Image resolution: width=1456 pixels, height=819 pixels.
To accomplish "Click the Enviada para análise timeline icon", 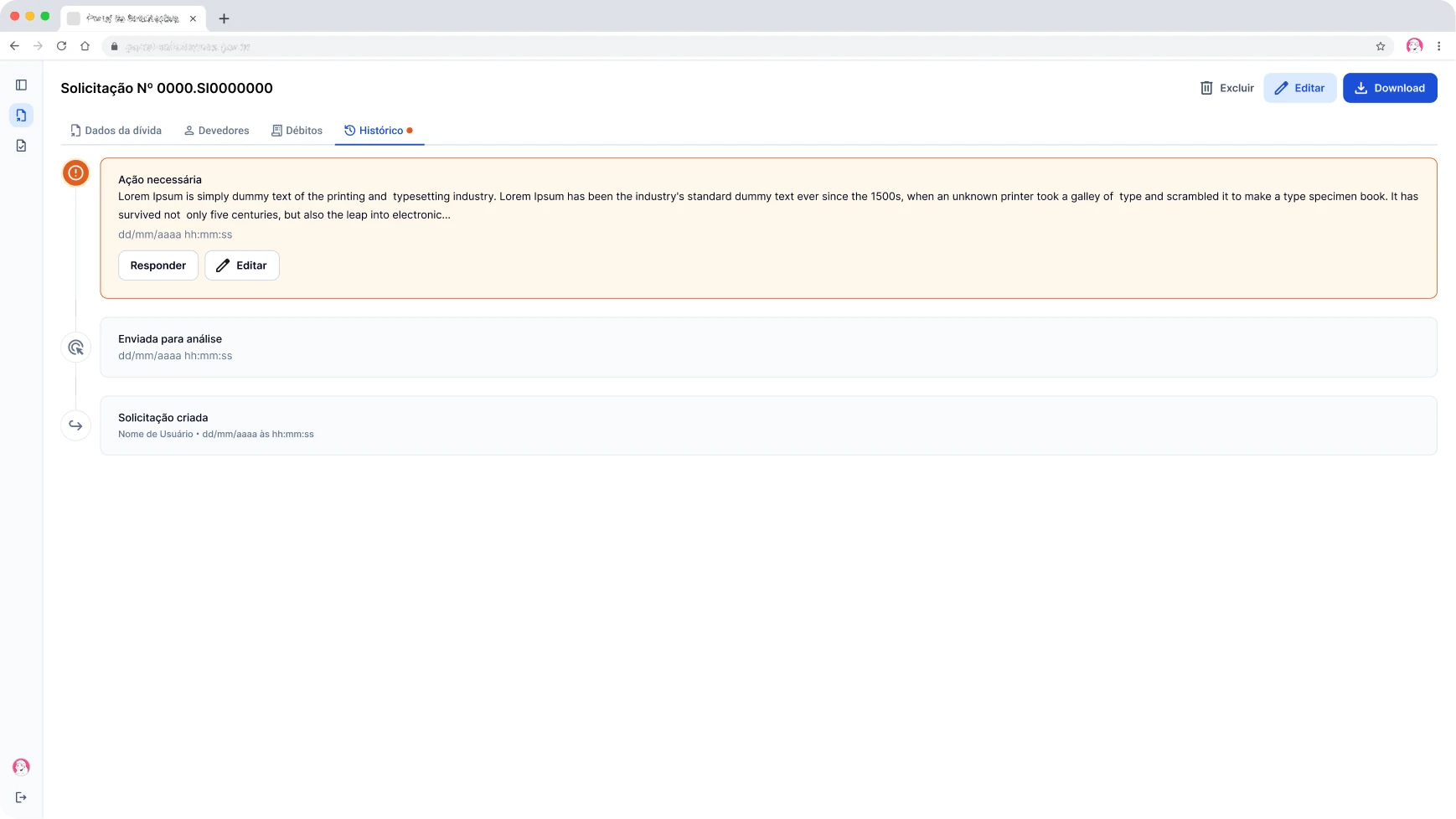I will coord(75,347).
